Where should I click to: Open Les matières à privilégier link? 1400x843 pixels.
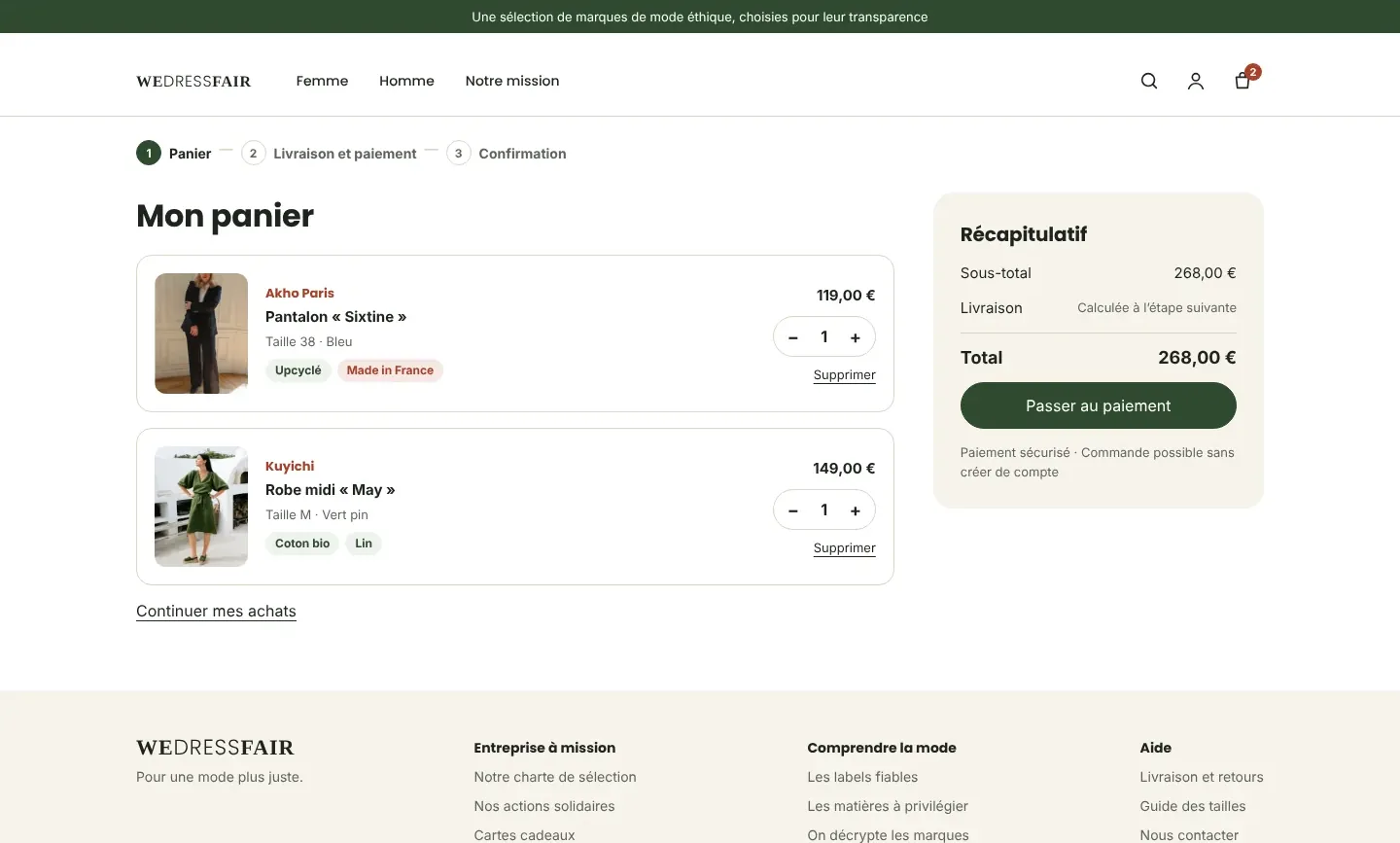coord(888,806)
